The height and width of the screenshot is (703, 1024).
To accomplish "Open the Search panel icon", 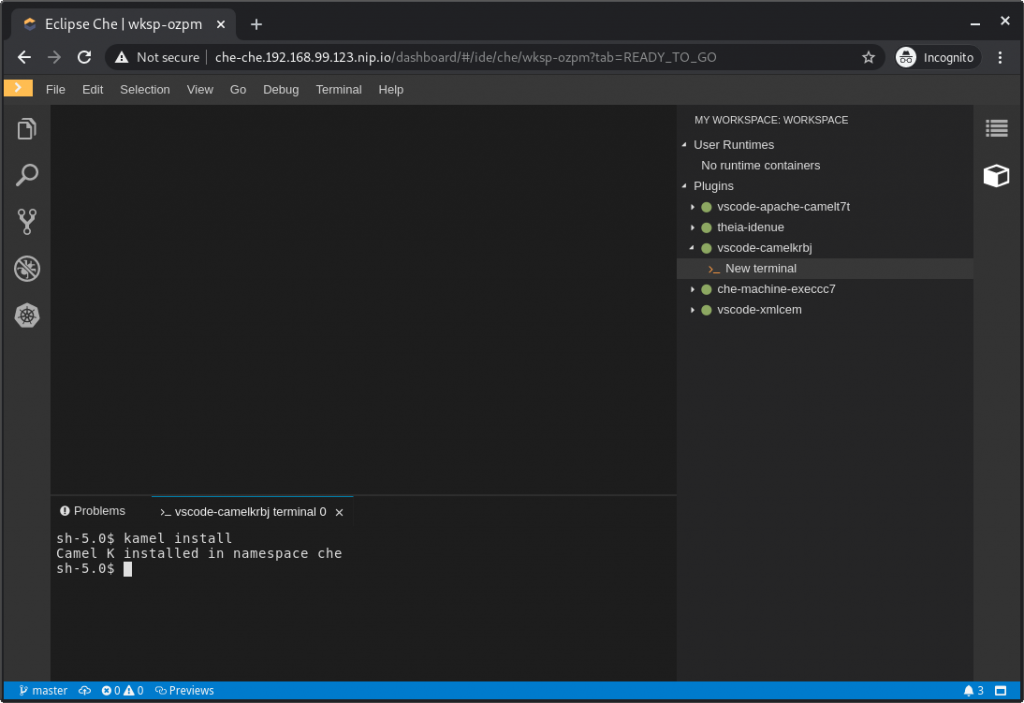I will click(x=27, y=175).
